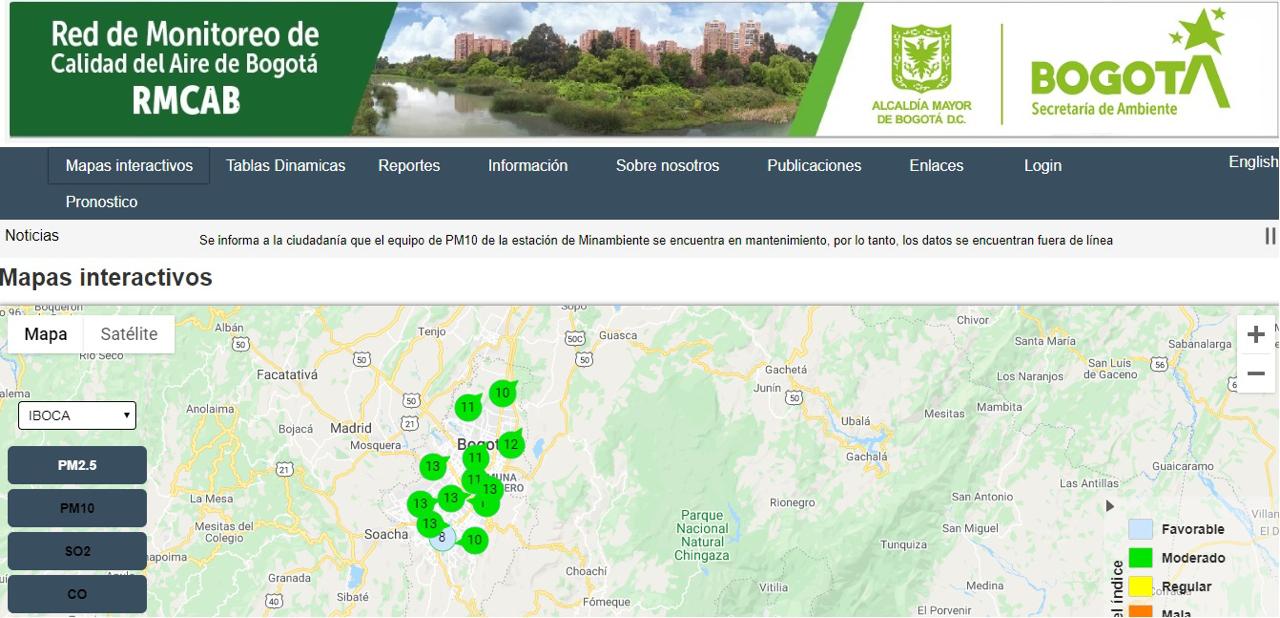Click the Alcaldía Mayor de Bogotá logo
This screenshot has height=618, width=1280.
tap(921, 70)
